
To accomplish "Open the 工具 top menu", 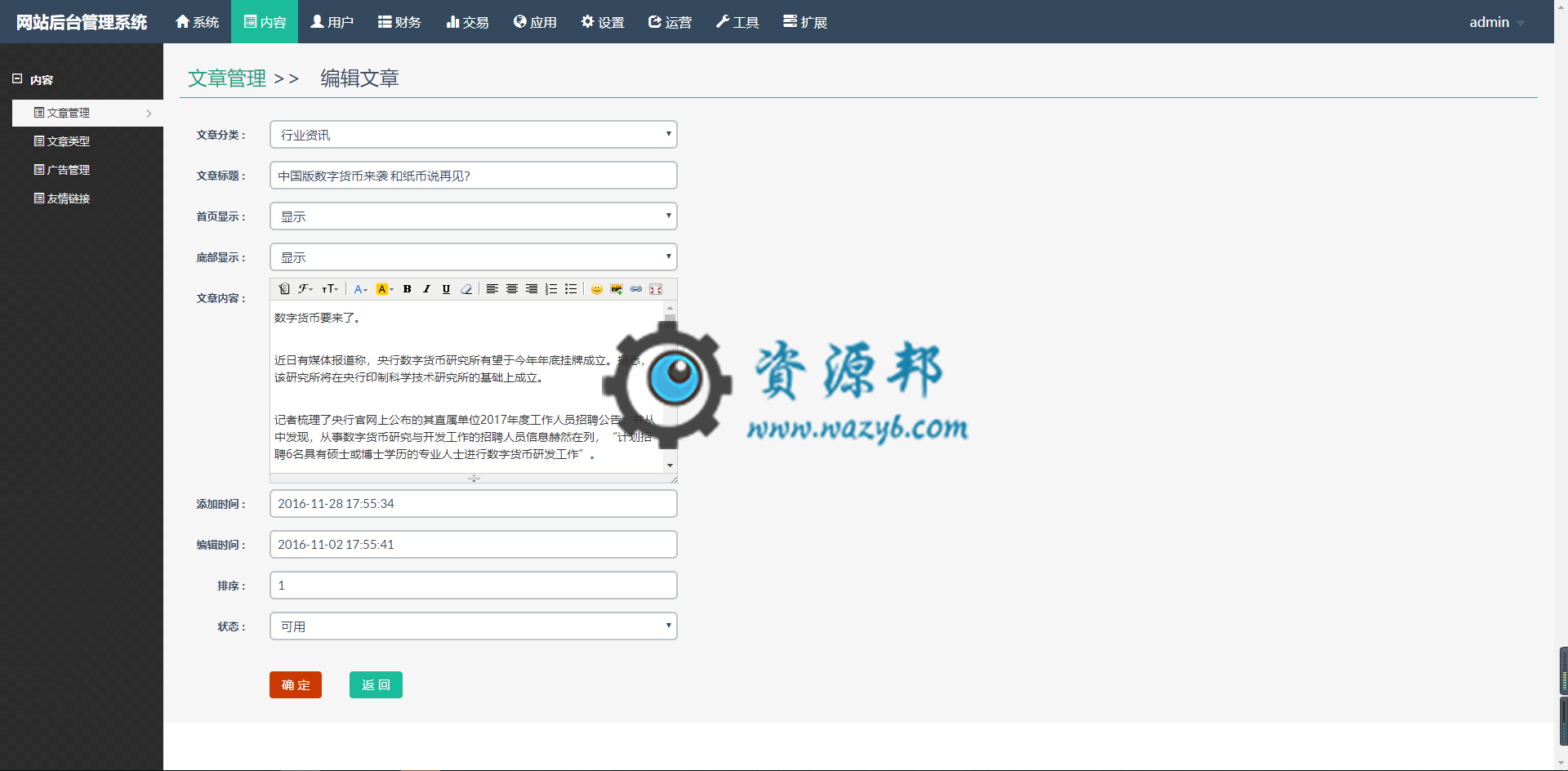I will tap(737, 22).
